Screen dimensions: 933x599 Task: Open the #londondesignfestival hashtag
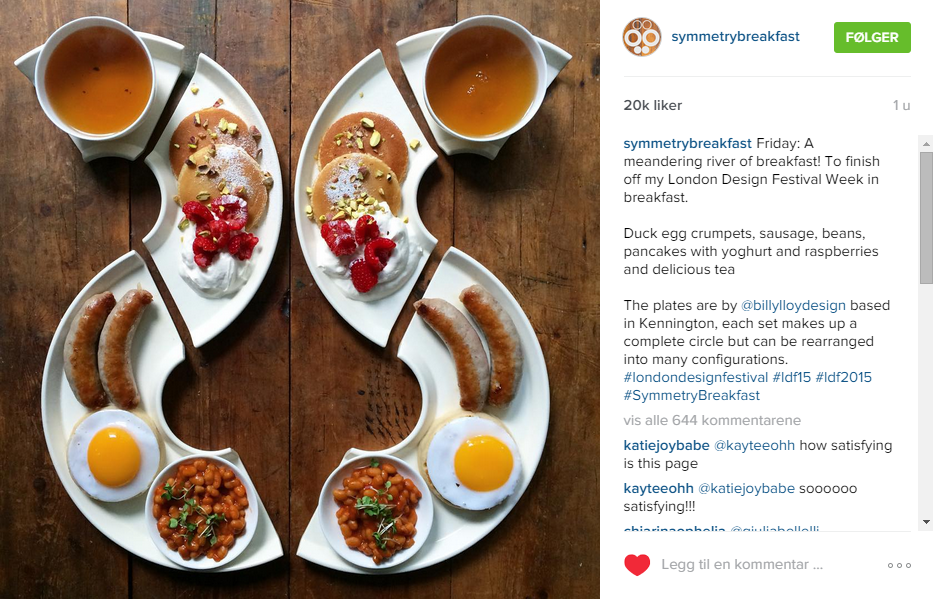point(696,378)
